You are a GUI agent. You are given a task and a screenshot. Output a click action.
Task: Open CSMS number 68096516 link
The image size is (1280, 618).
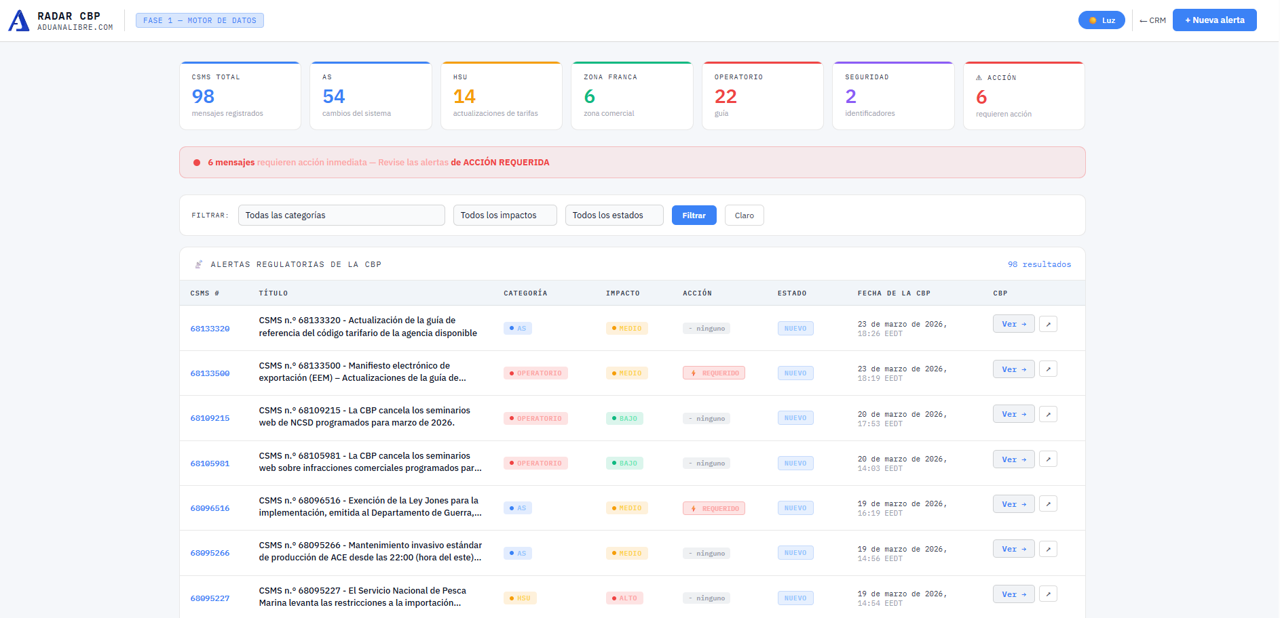coord(210,508)
